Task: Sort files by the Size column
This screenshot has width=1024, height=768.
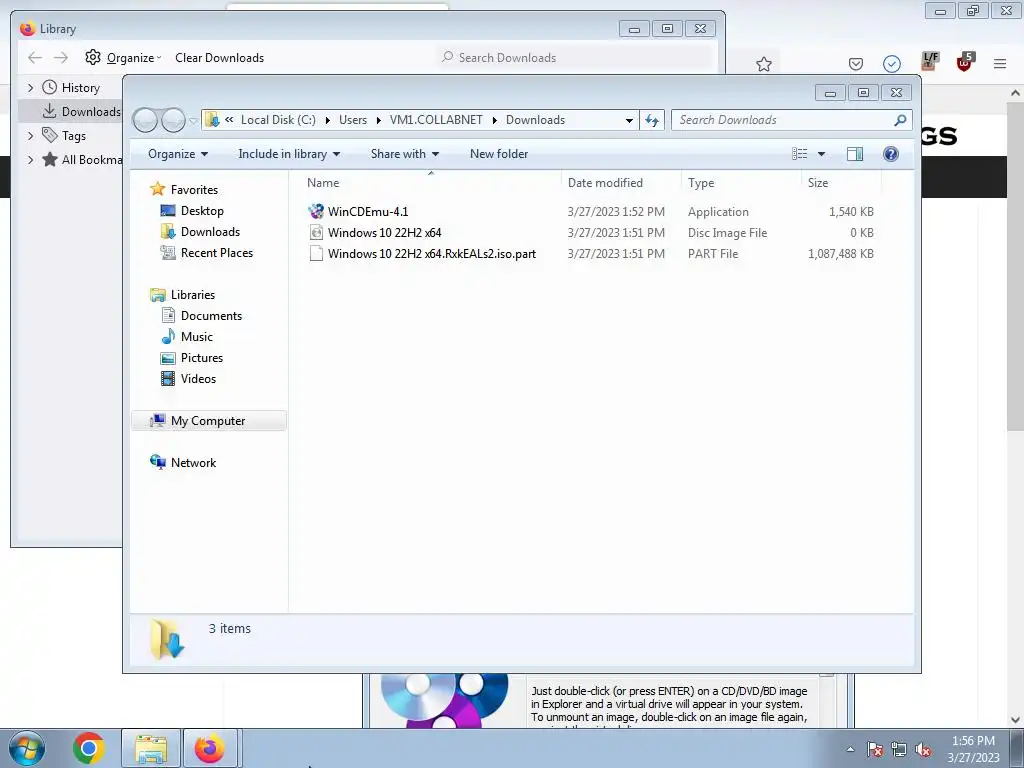Action: pos(840,183)
